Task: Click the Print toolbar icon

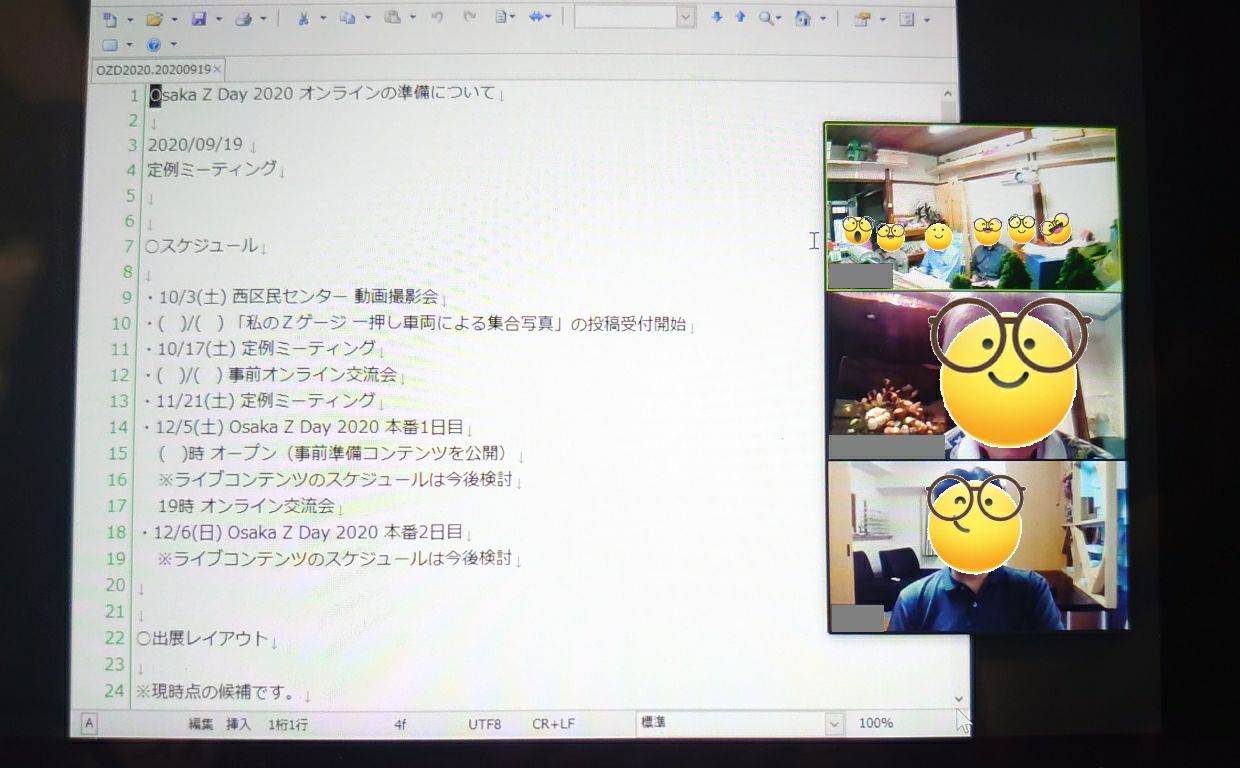Action: click(x=243, y=19)
